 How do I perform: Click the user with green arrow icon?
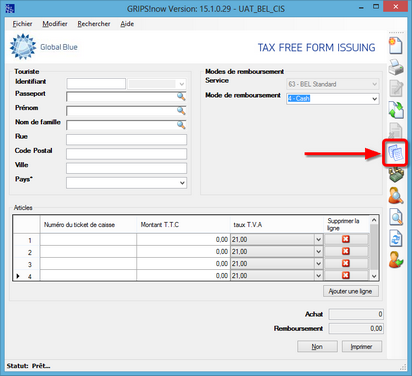click(x=396, y=260)
